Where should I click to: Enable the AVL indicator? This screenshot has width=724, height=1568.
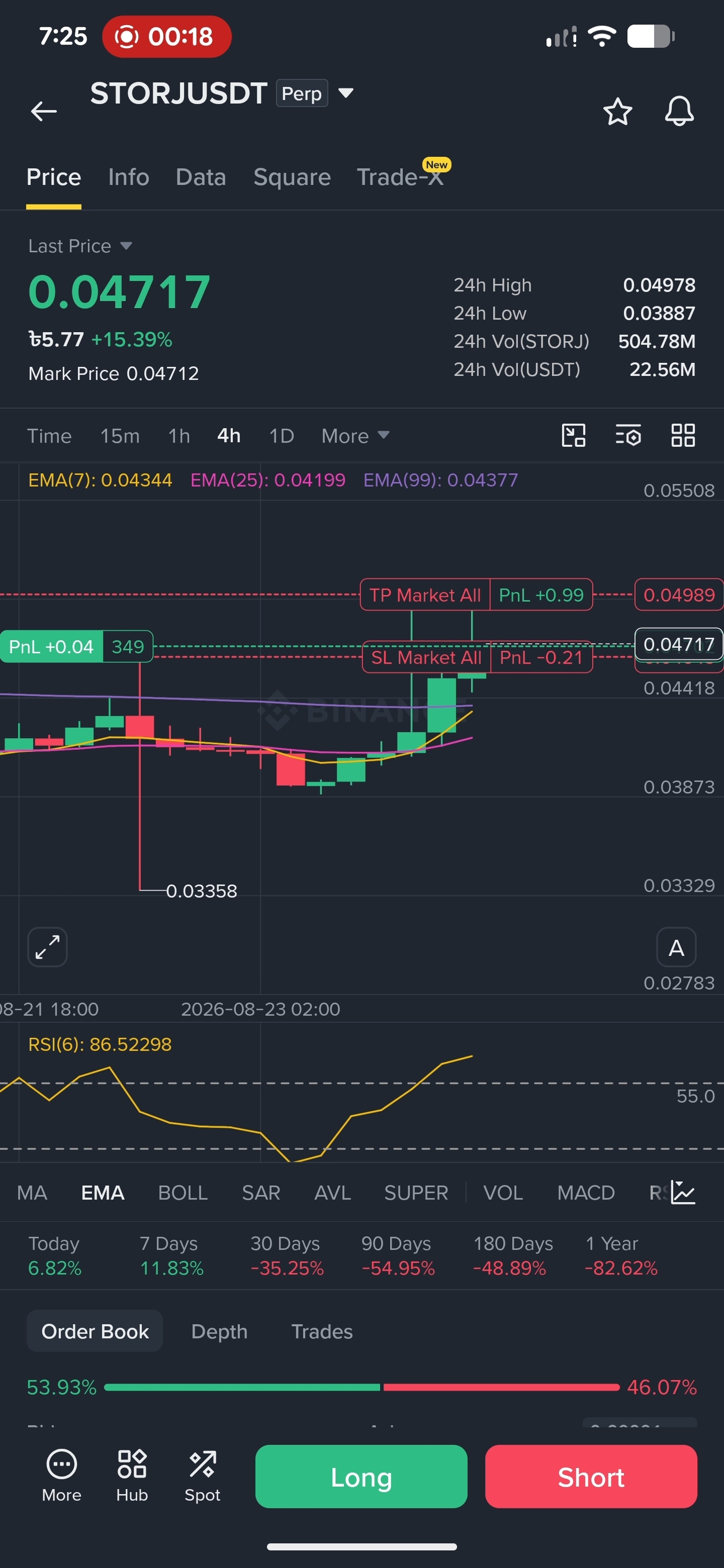click(x=332, y=1193)
